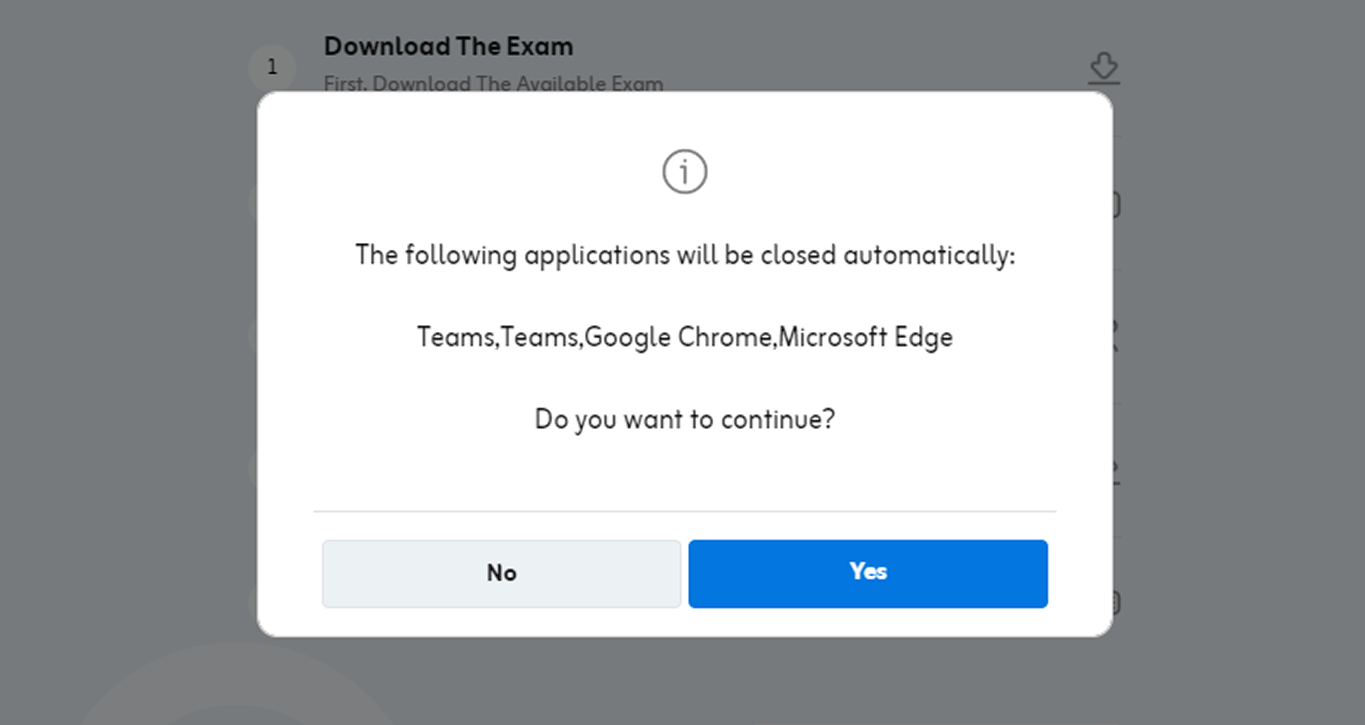Image resolution: width=1365 pixels, height=725 pixels.
Task: Click the Teams, Google Chrome, Microsoft Edge list
Action: [x=685, y=337]
